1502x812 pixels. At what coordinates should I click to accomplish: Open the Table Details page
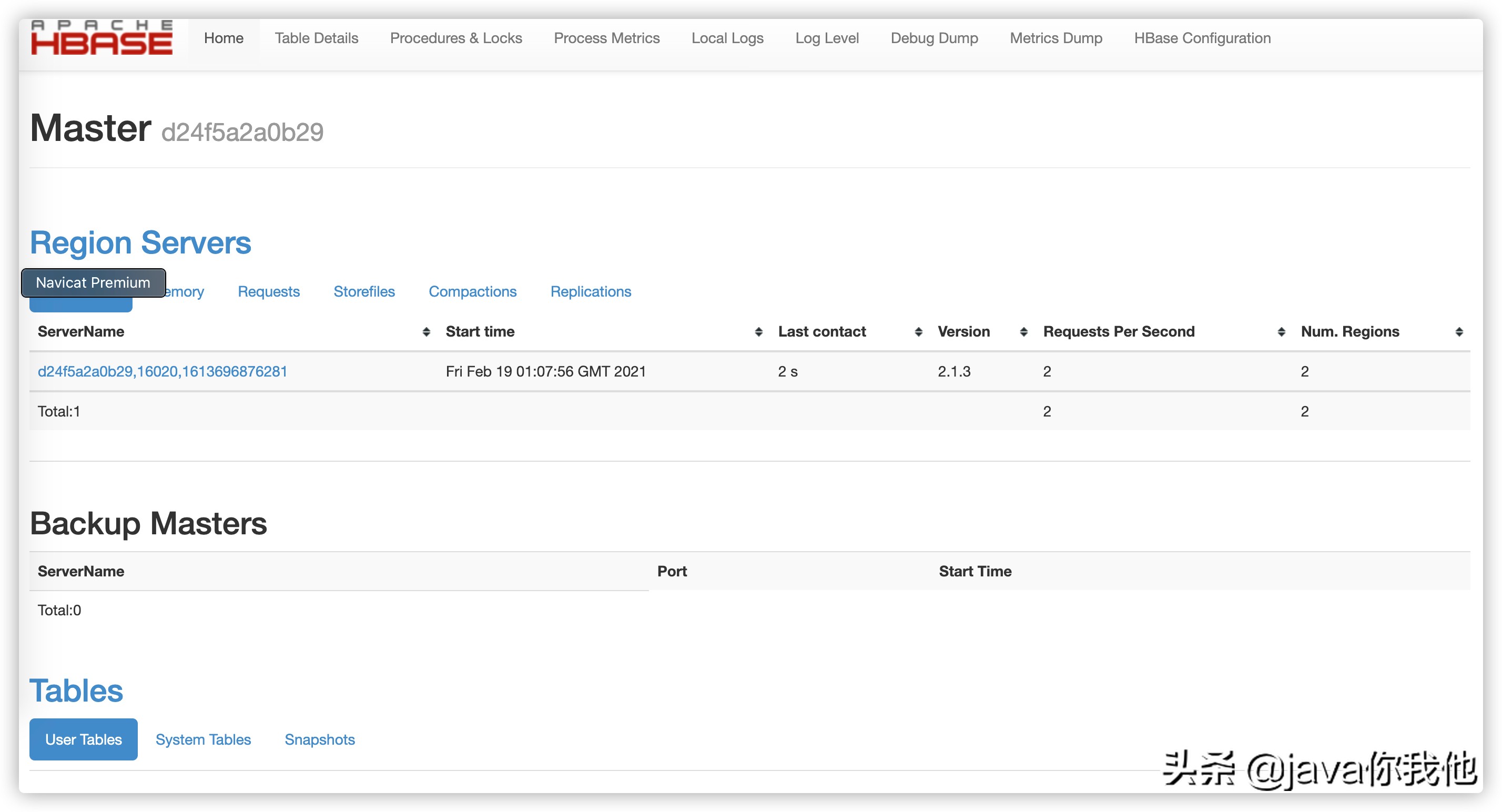click(316, 37)
